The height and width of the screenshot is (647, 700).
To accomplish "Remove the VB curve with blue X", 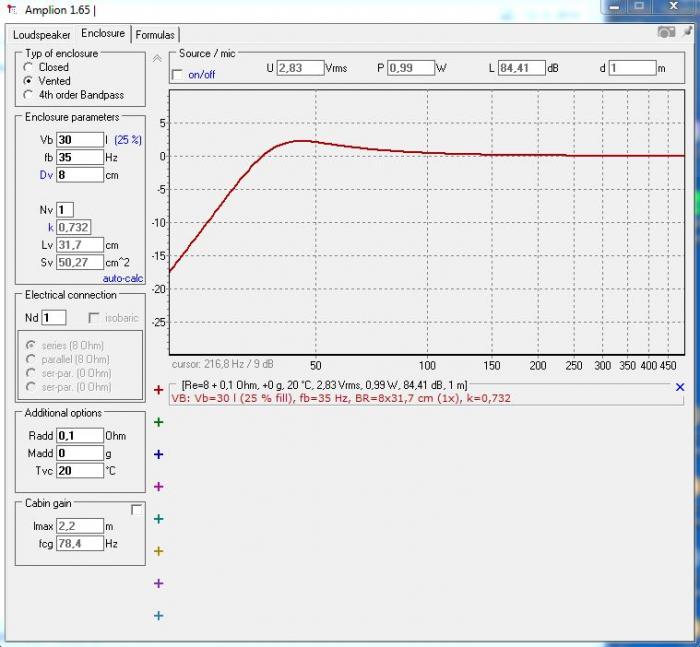I will tap(680, 387).
